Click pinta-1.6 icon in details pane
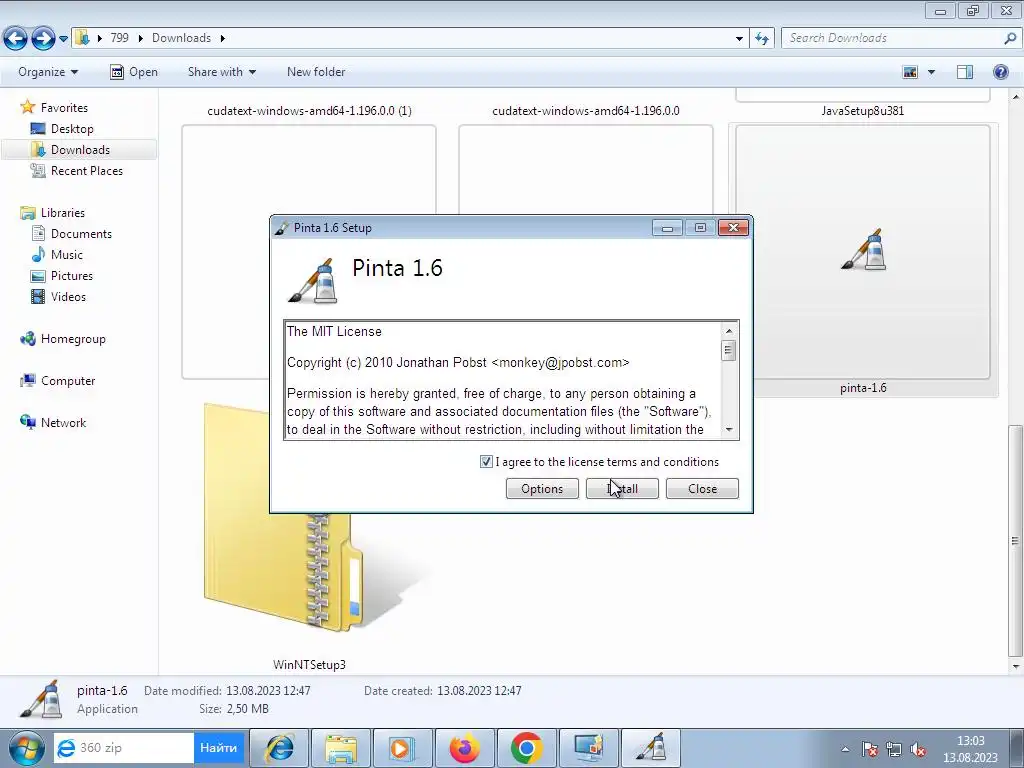This screenshot has width=1024, height=768. pos(40,700)
